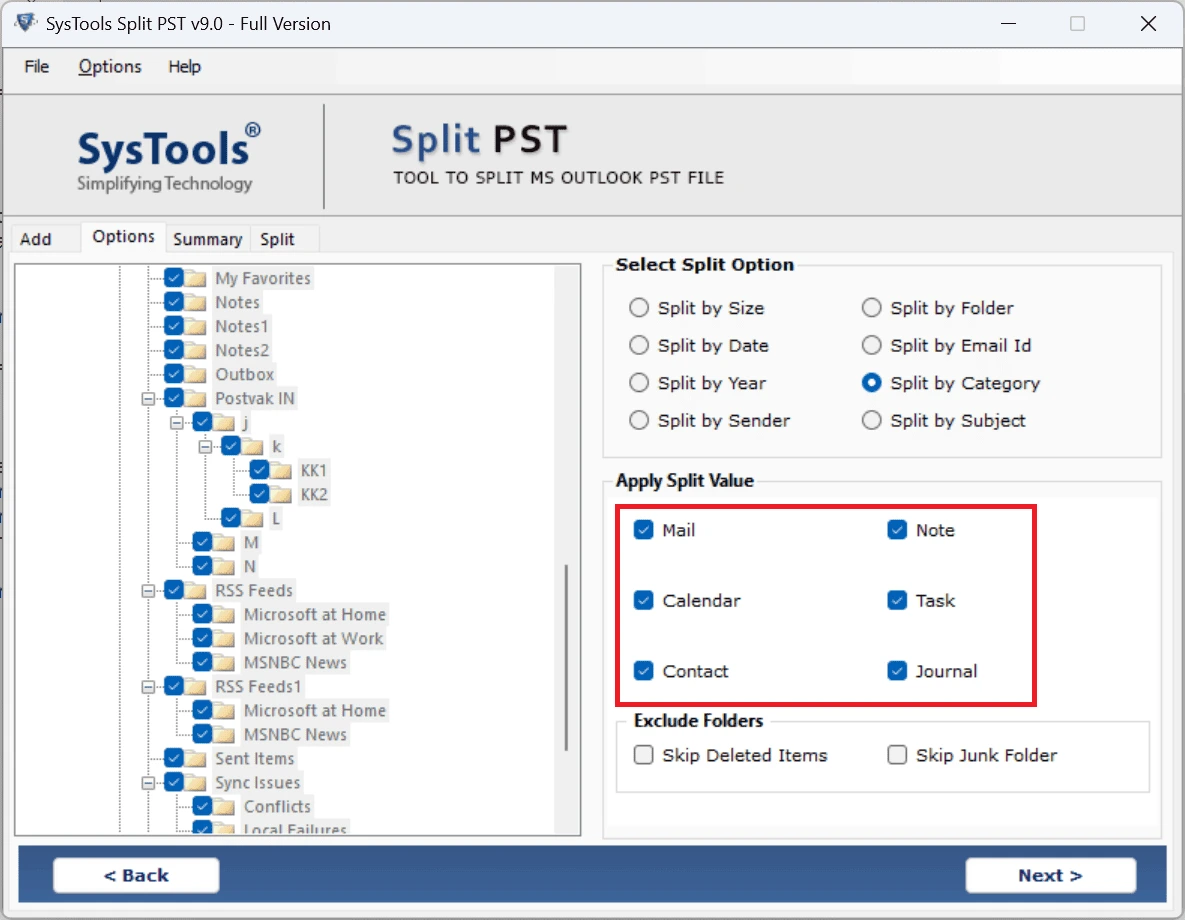This screenshot has height=920, width=1185.
Task: Click the folder tree vertical scrollbar
Action: point(567,658)
